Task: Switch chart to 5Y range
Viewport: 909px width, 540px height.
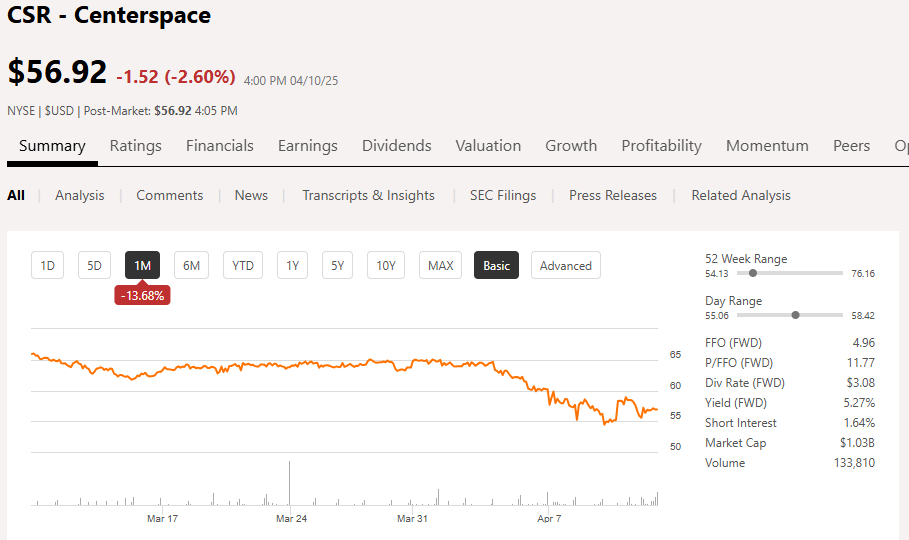Action: (338, 266)
